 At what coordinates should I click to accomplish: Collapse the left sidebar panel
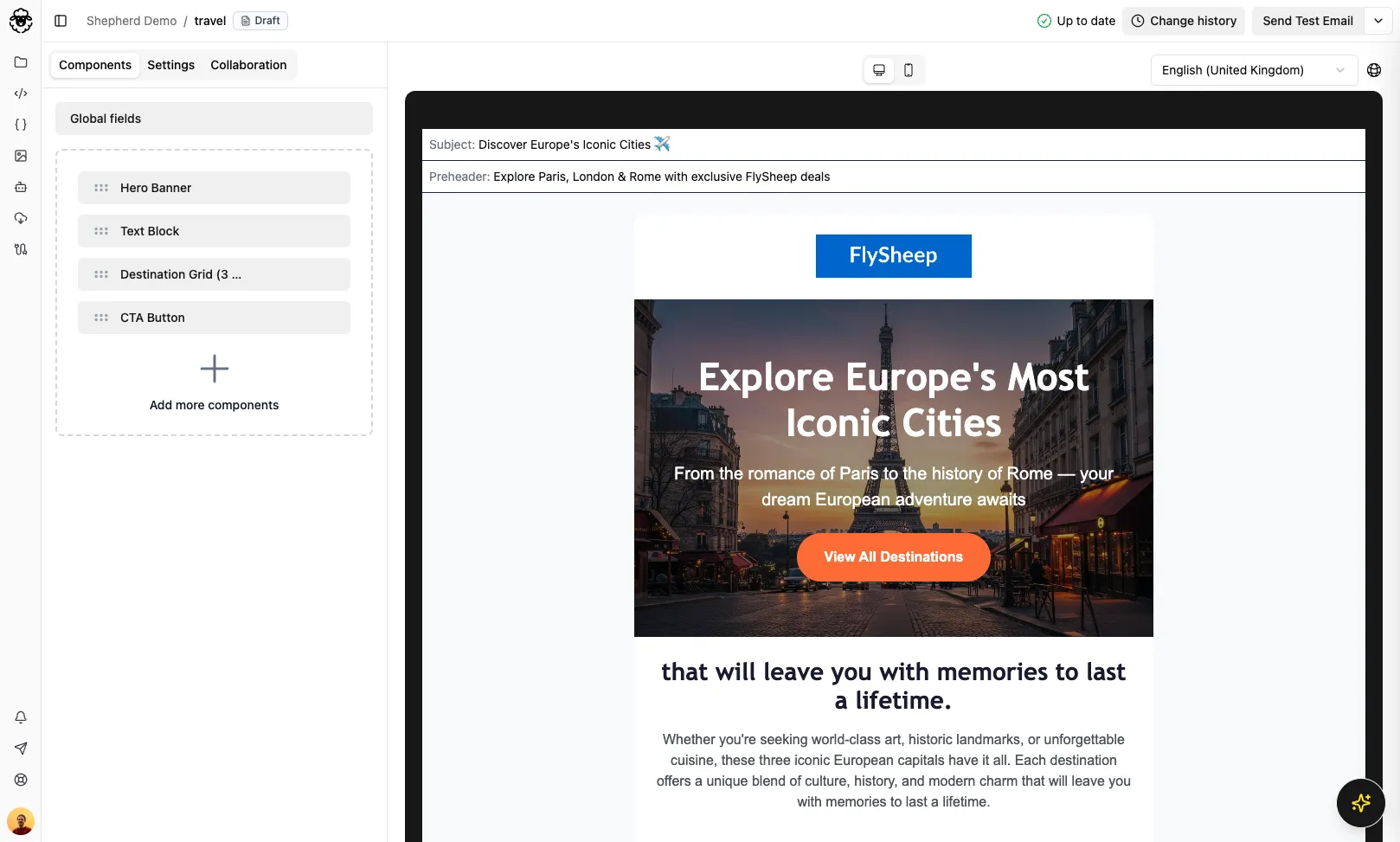click(61, 20)
